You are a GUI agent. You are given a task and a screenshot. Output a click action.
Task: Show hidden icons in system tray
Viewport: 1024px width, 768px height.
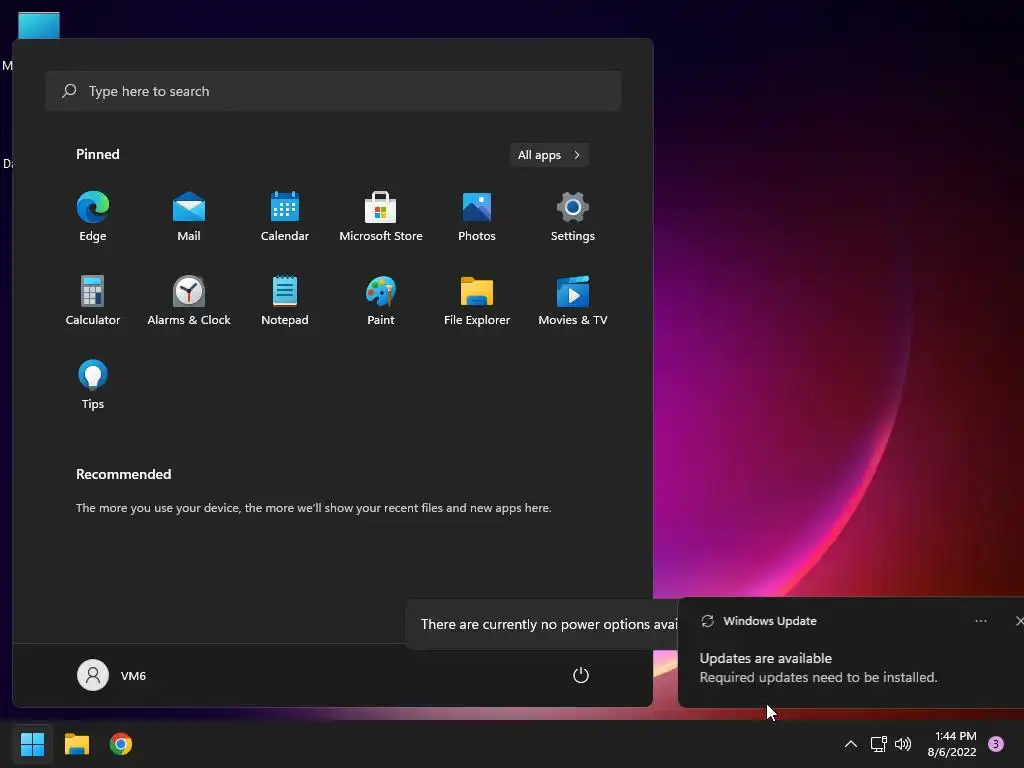[x=851, y=744]
